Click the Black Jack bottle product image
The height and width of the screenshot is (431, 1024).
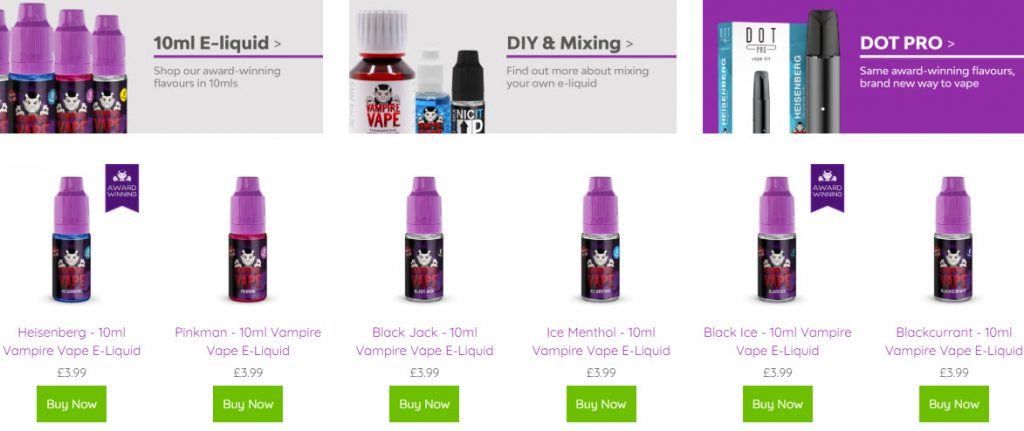pos(424,239)
